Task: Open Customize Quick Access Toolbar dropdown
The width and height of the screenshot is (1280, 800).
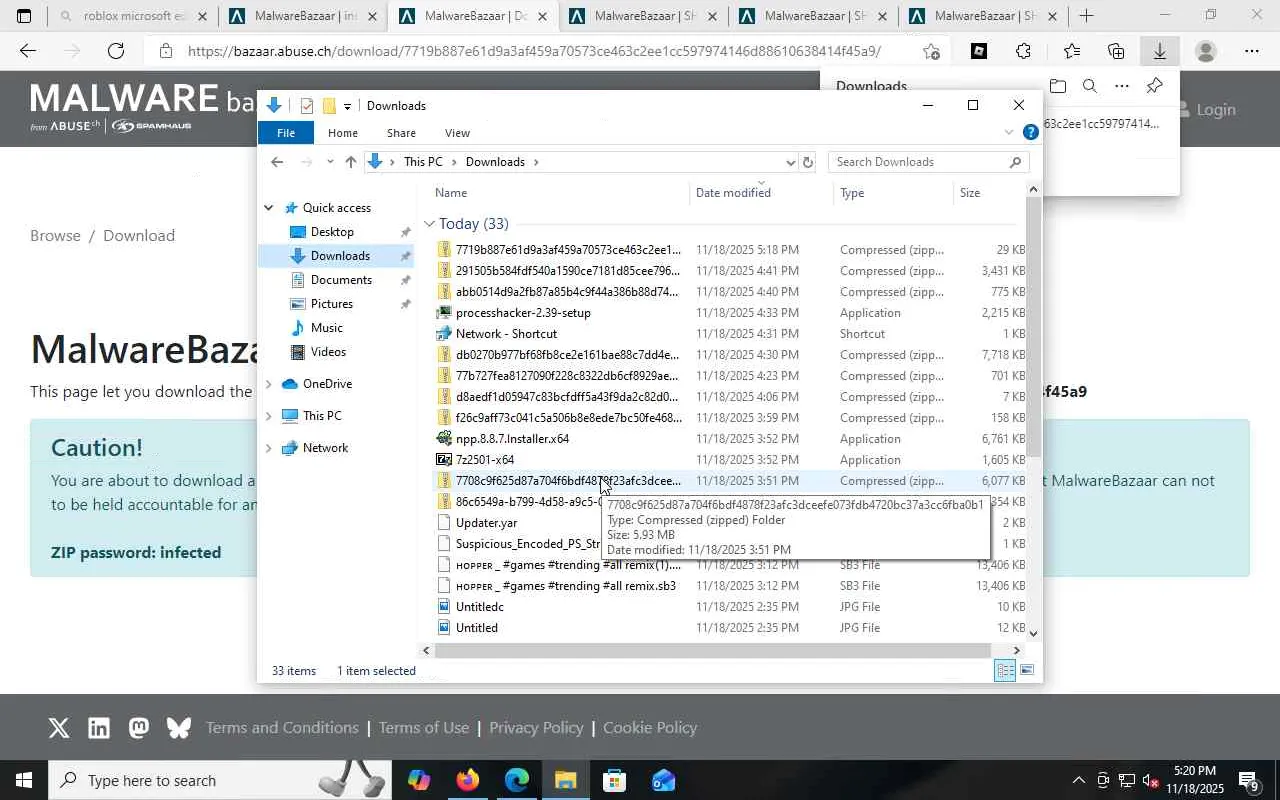Action: (x=347, y=106)
